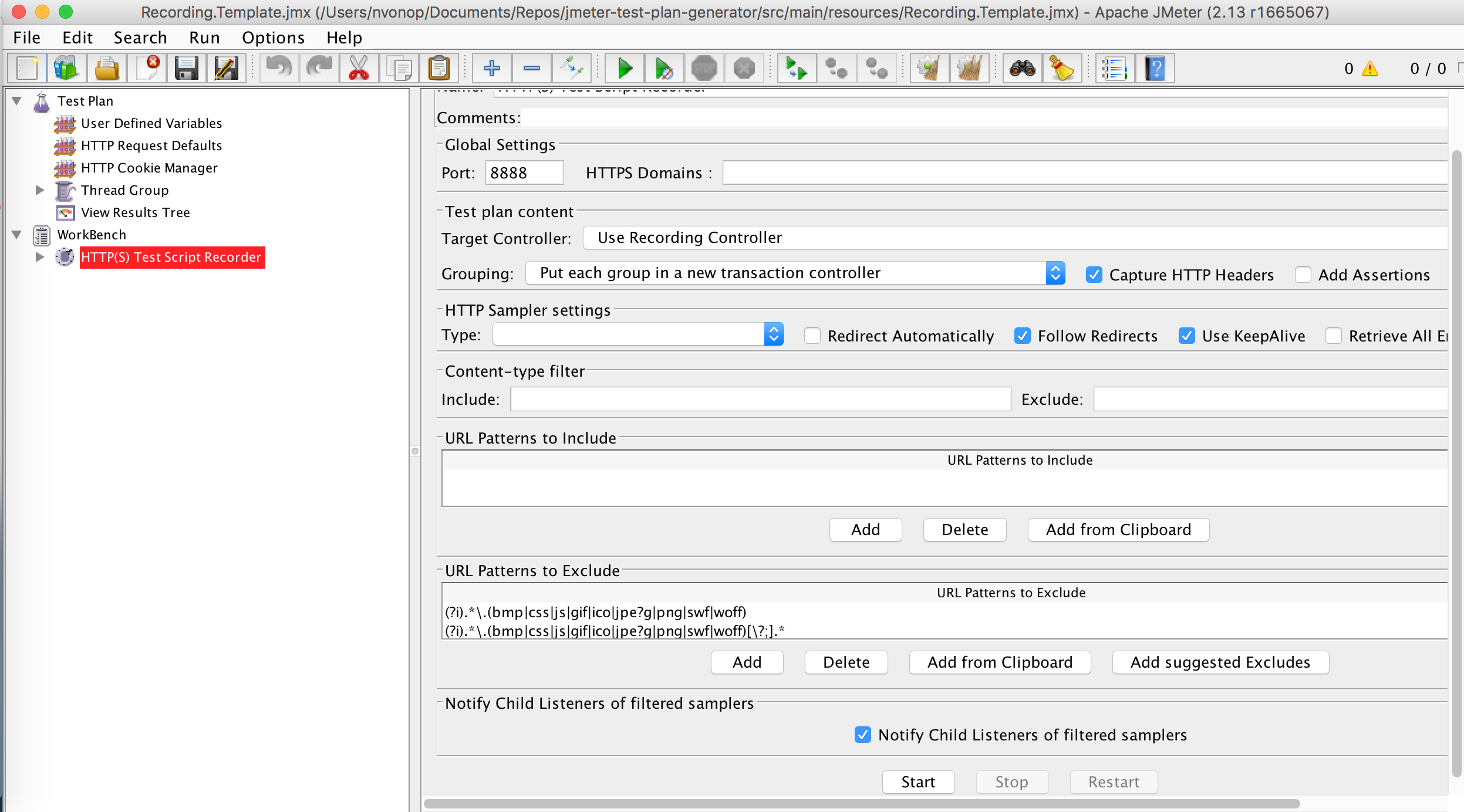The width and height of the screenshot is (1464, 812).
Task: Expand HTTP(S) Test Script Recorder node
Action: click(x=39, y=257)
